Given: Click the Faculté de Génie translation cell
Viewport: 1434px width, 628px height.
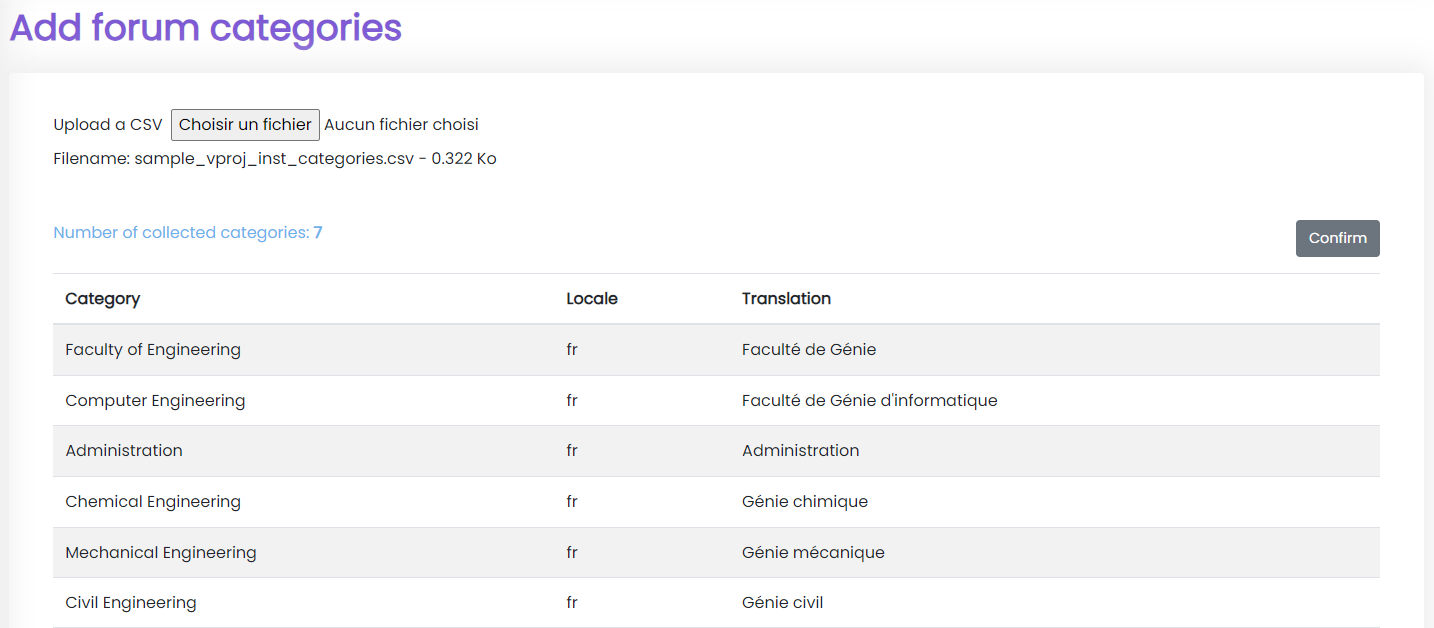Looking at the screenshot, I should (x=808, y=349).
